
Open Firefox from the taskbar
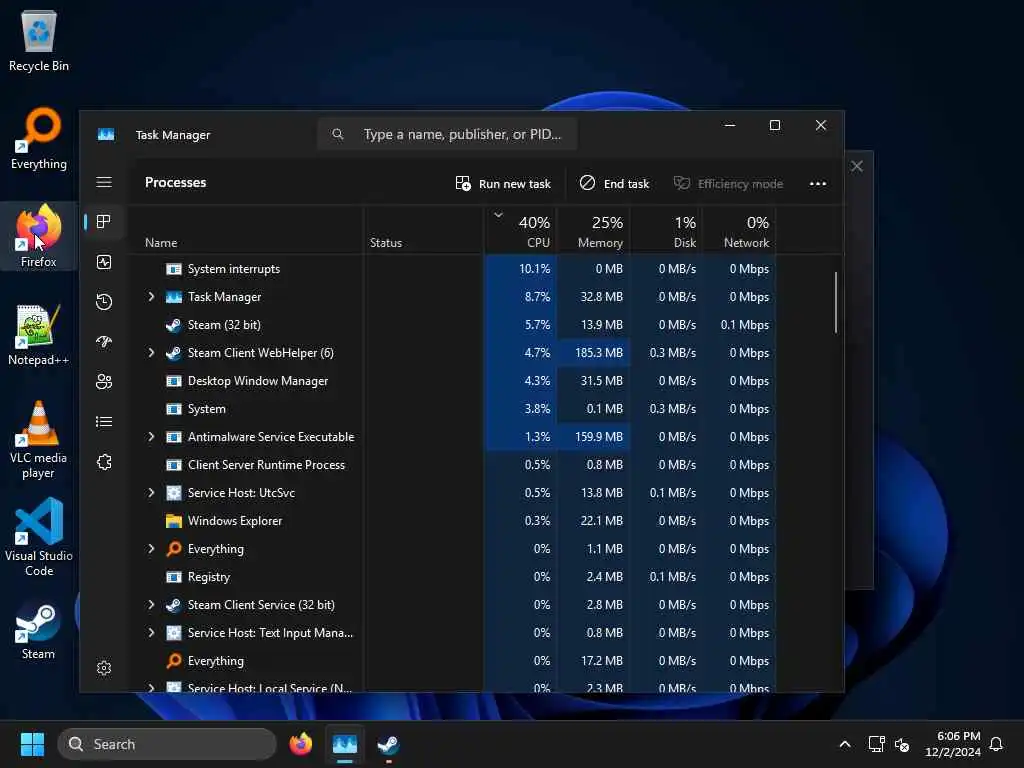point(300,744)
